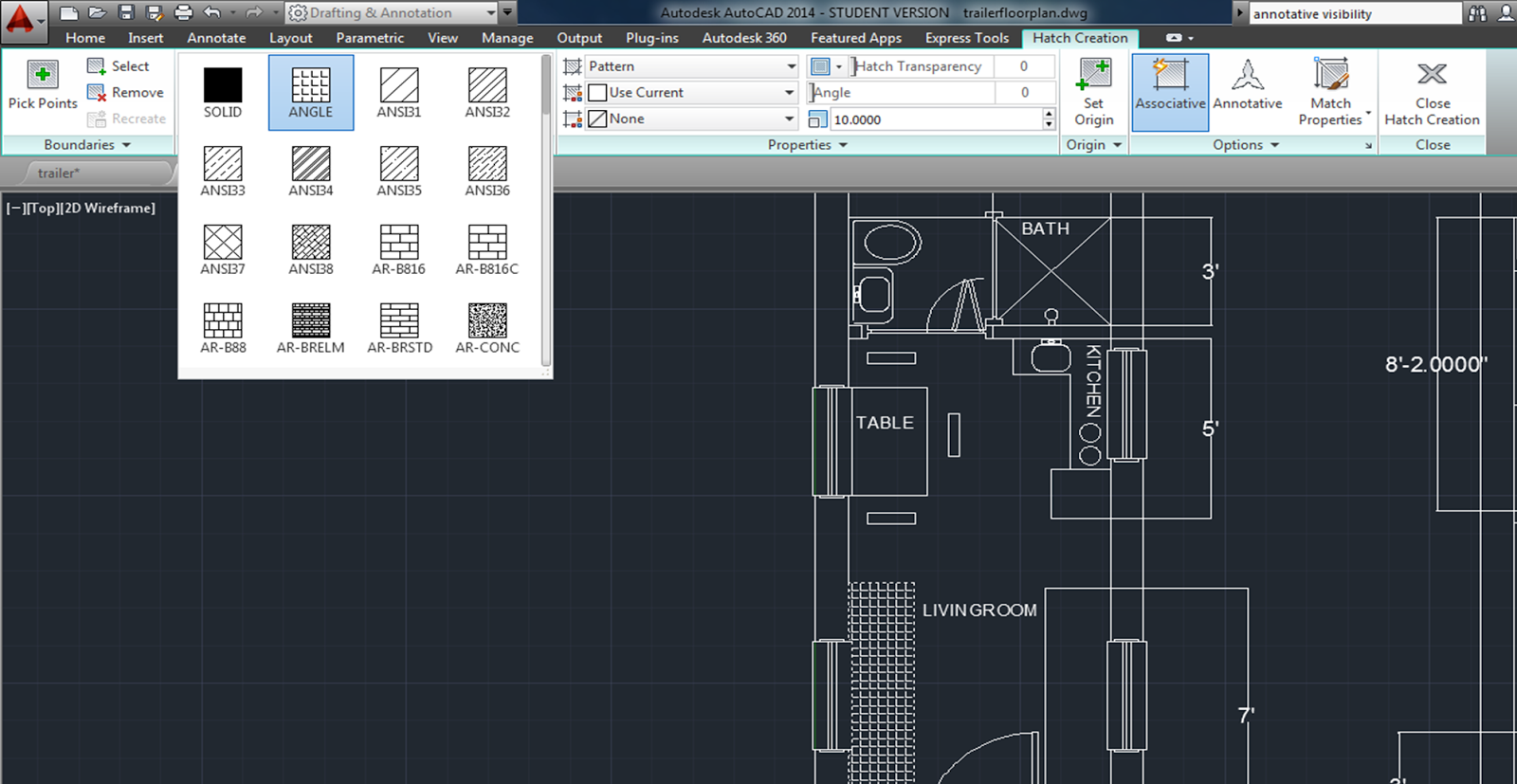
Task: Click the Redo arrow icon
Action: [x=253, y=12]
